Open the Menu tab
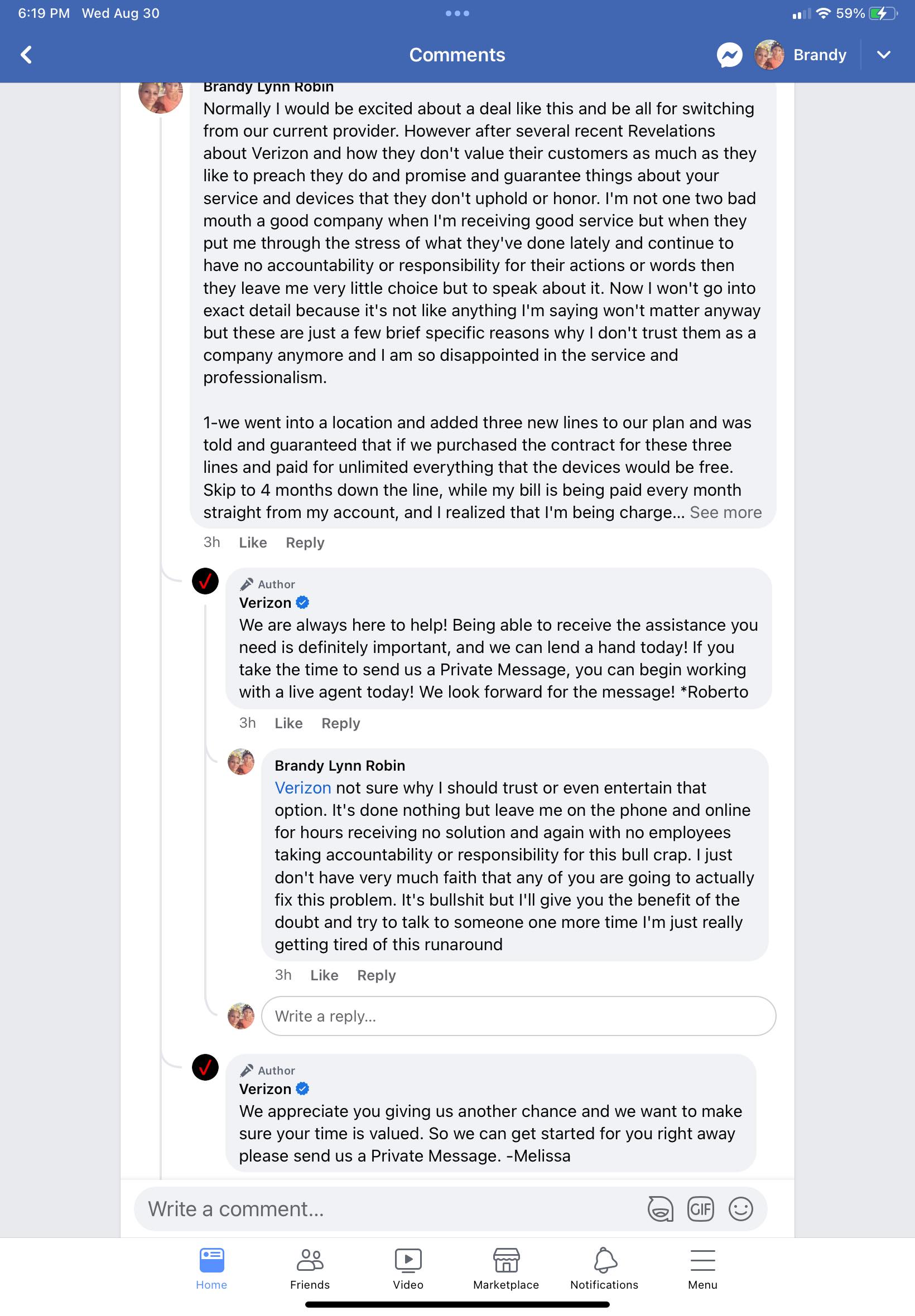The image size is (915, 1316). click(702, 1267)
